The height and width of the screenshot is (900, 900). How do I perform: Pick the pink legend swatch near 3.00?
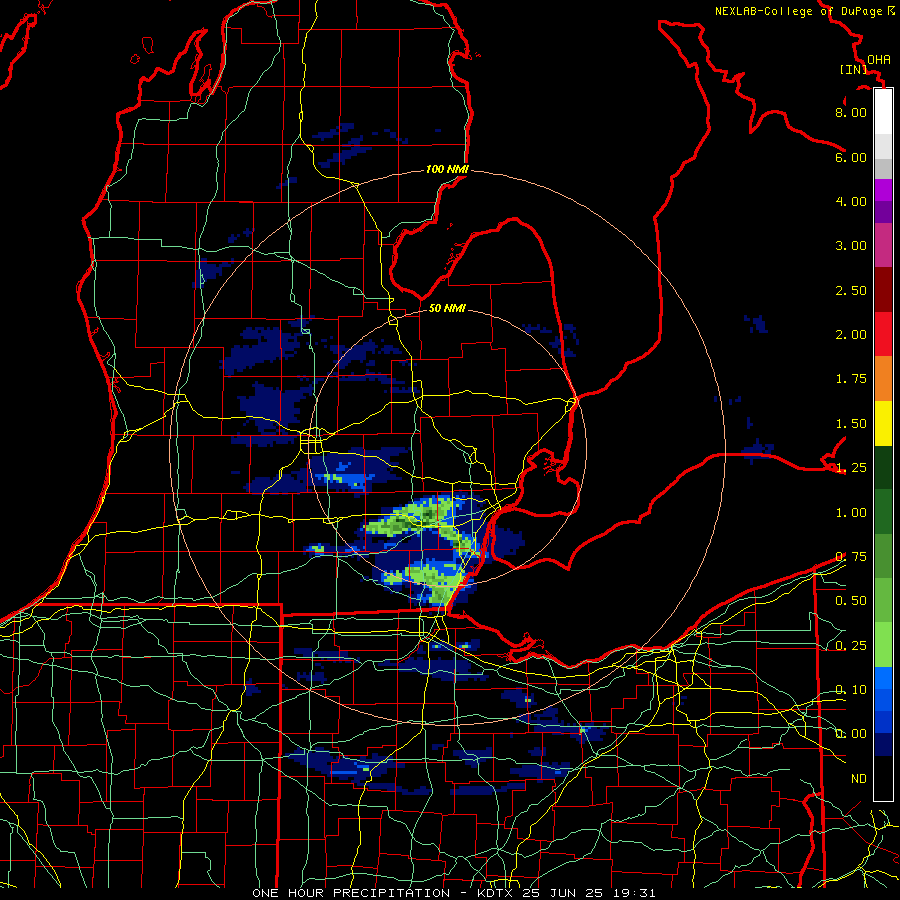click(883, 246)
